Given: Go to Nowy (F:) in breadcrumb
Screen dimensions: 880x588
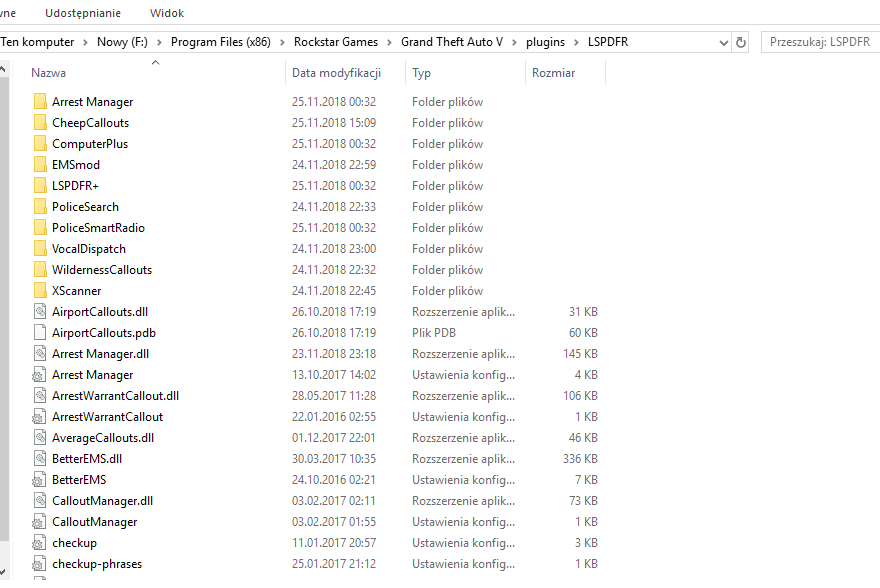Looking at the screenshot, I should coord(122,42).
